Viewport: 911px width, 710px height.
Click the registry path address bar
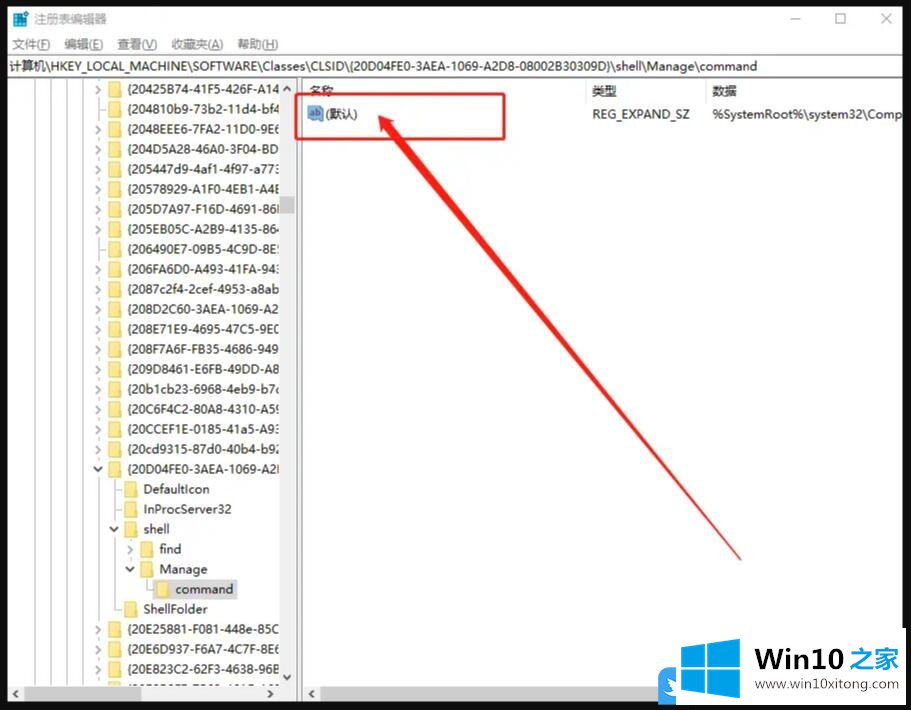[450, 66]
